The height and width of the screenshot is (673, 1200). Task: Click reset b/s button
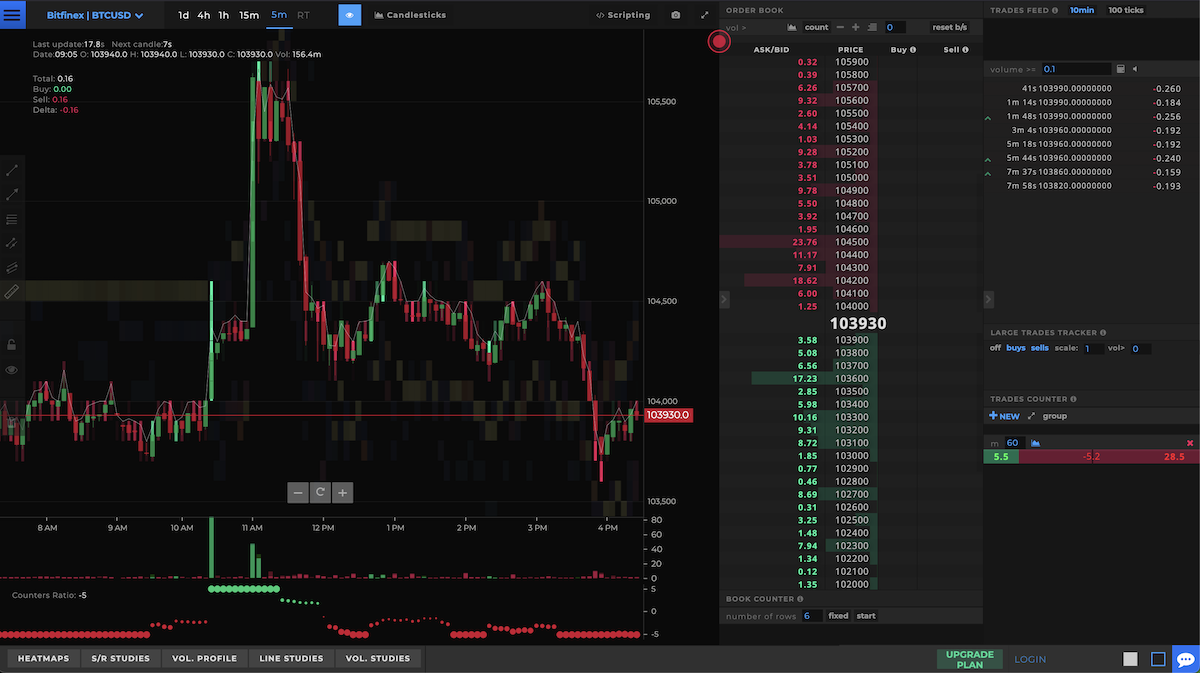(949, 27)
